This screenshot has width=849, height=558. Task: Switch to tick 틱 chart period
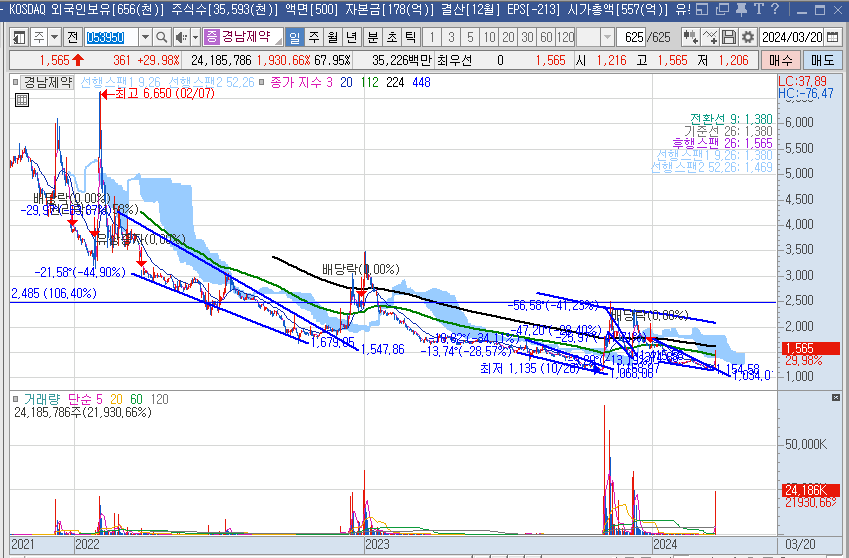(410, 37)
